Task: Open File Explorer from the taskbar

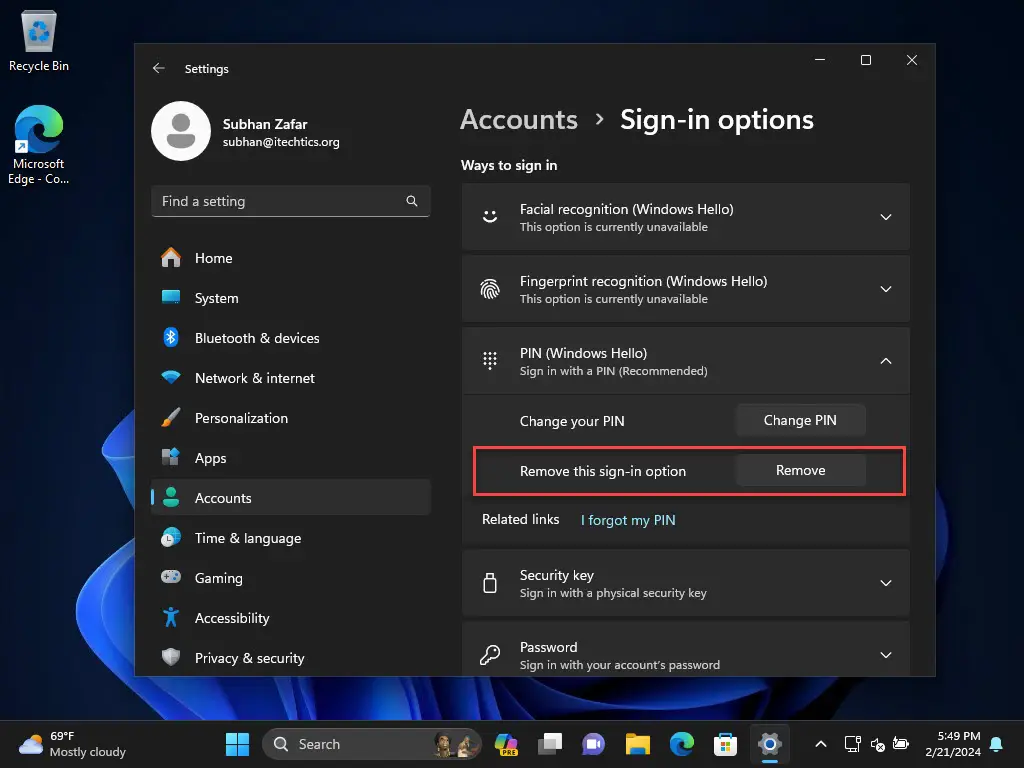Action: (637, 744)
